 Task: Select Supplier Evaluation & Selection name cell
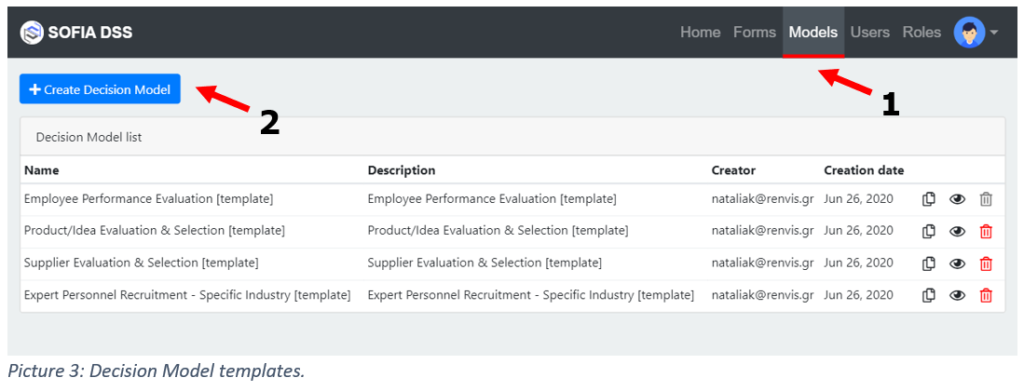[x=141, y=263]
